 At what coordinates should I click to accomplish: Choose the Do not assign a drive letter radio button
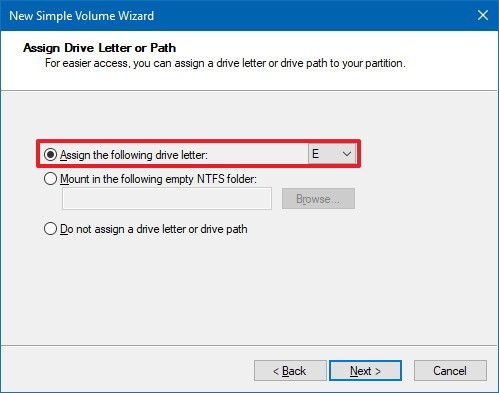[50, 229]
